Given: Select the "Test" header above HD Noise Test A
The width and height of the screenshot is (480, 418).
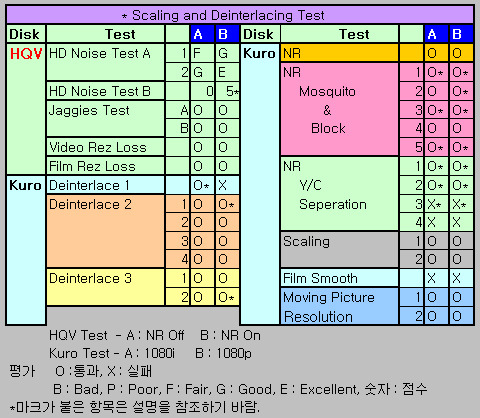Looking at the screenshot, I should pos(120,34).
